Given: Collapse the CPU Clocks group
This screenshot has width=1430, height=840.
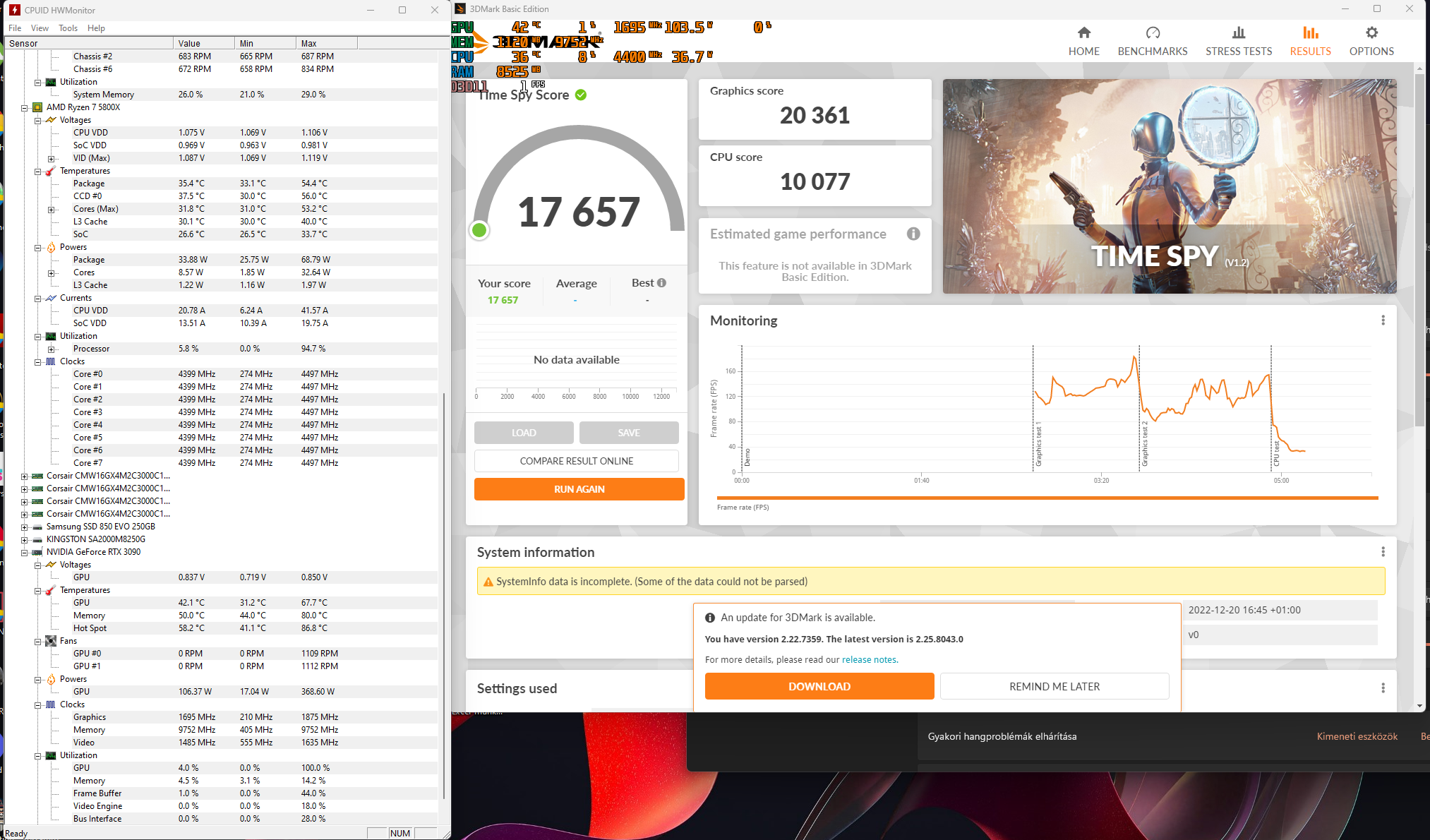Looking at the screenshot, I should (x=37, y=362).
